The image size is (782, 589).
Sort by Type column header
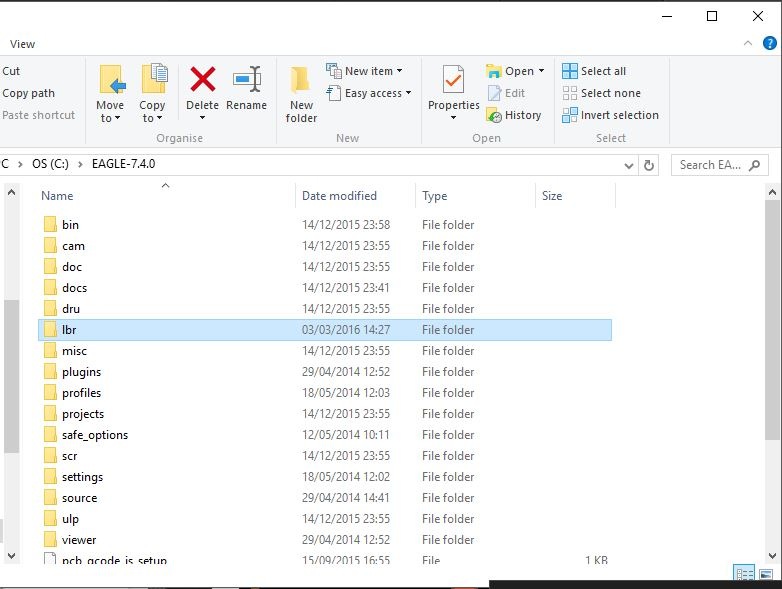[434, 196]
